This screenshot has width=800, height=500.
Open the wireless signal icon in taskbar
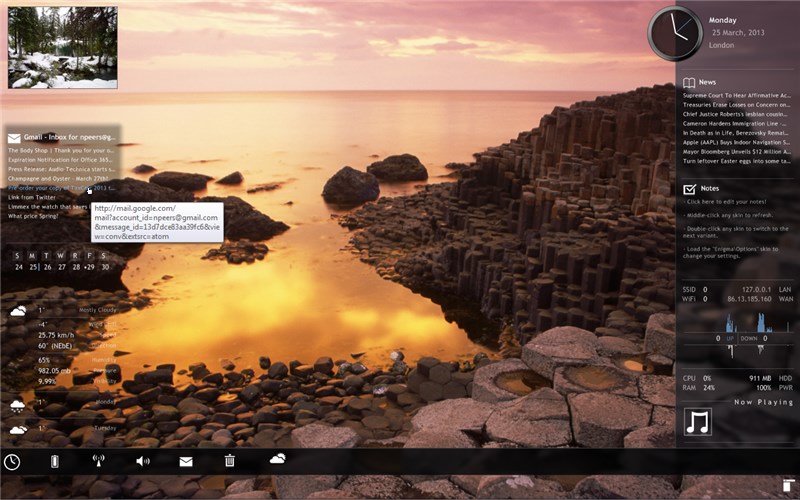point(98,461)
